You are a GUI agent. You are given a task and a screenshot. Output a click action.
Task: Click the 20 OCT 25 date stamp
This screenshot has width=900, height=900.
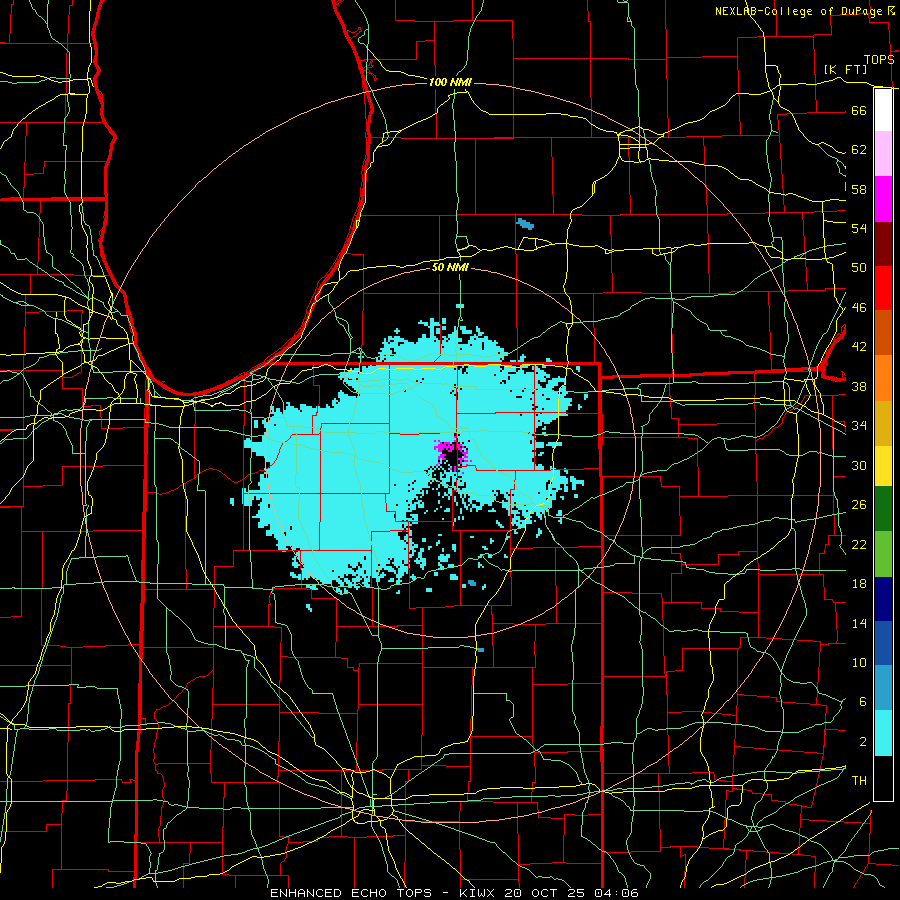[x=547, y=893]
